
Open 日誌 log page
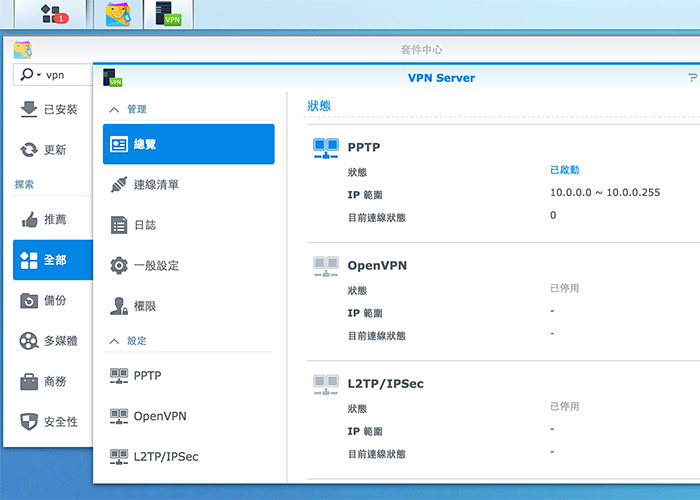point(188,225)
